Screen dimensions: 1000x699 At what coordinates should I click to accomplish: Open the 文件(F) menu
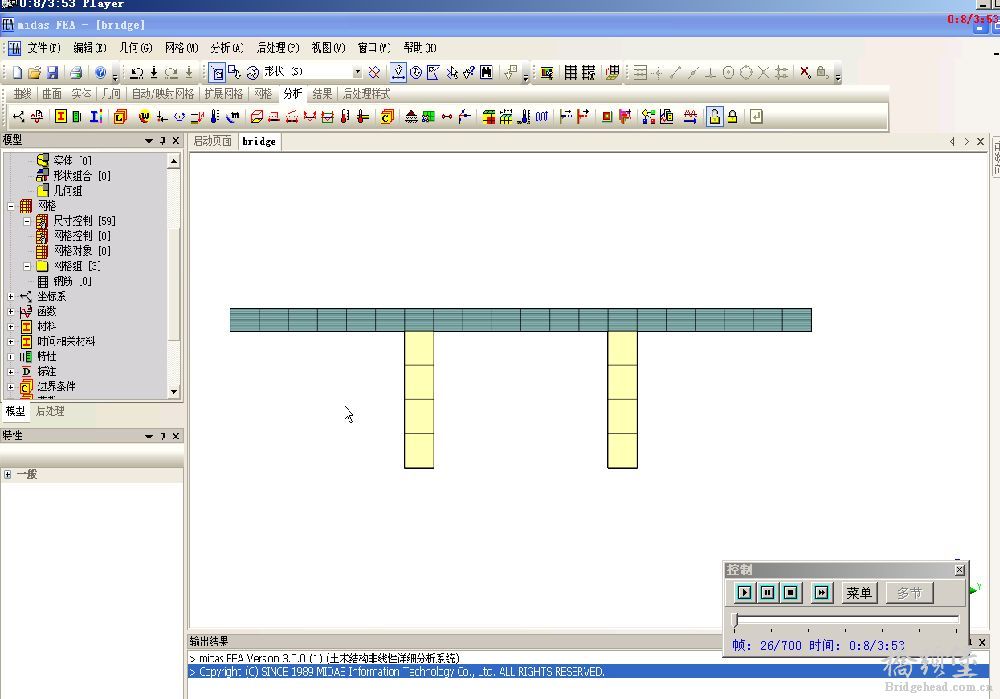coord(43,48)
